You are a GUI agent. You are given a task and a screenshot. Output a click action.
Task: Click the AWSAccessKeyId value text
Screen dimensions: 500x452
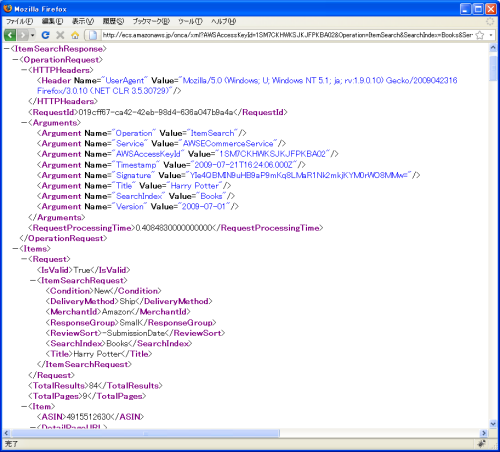click(272, 154)
